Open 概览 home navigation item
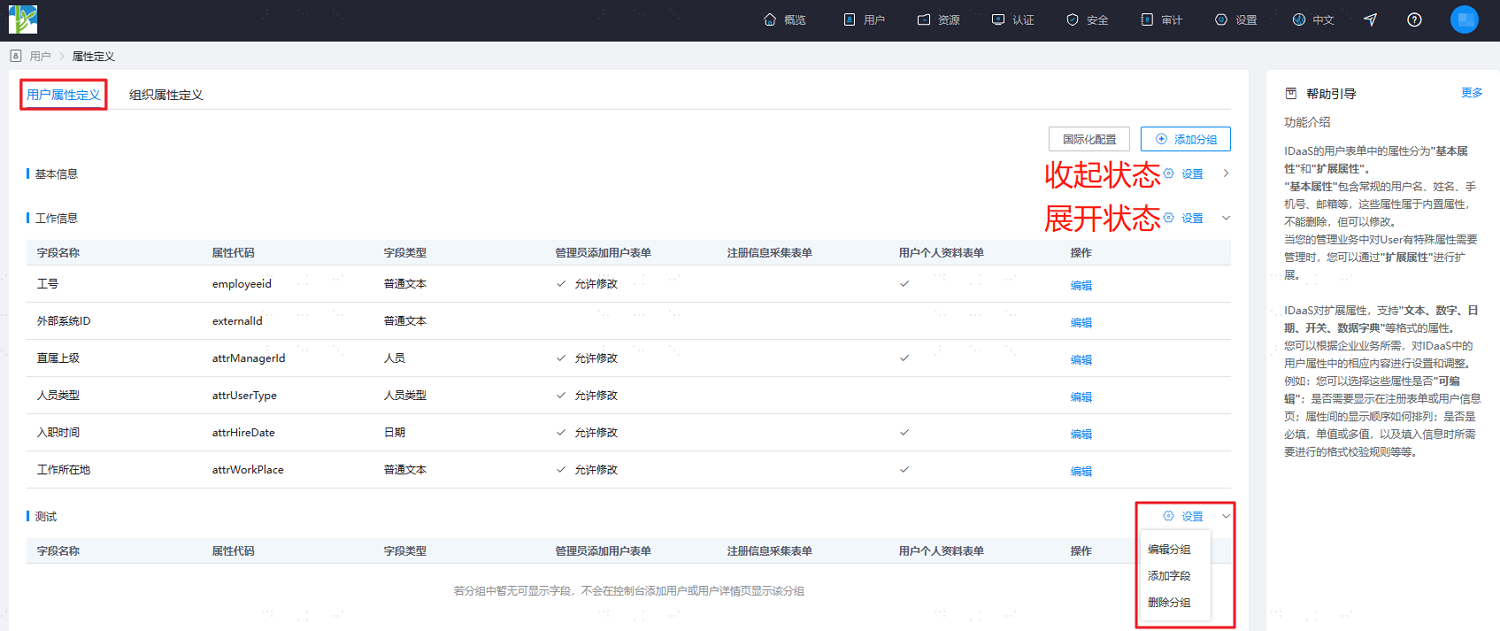Screen dimensions: 1500x631 785,20
